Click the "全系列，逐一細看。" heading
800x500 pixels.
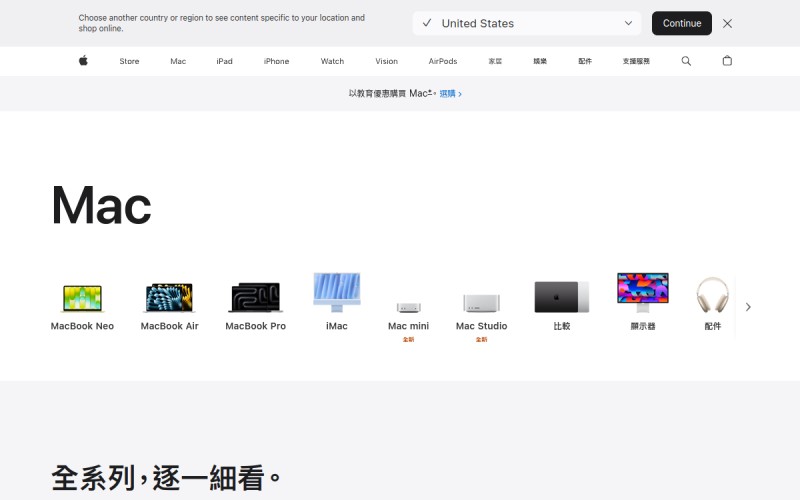166,478
